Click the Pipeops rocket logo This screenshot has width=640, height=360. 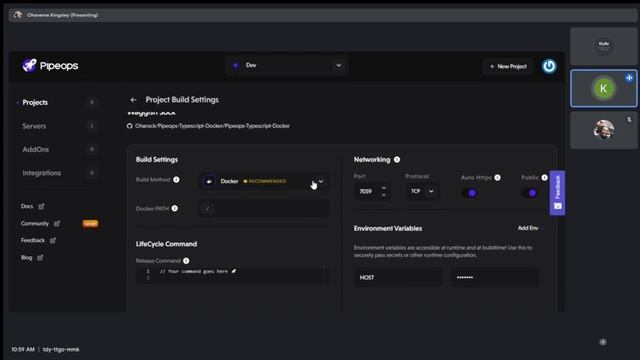[x=29, y=65]
